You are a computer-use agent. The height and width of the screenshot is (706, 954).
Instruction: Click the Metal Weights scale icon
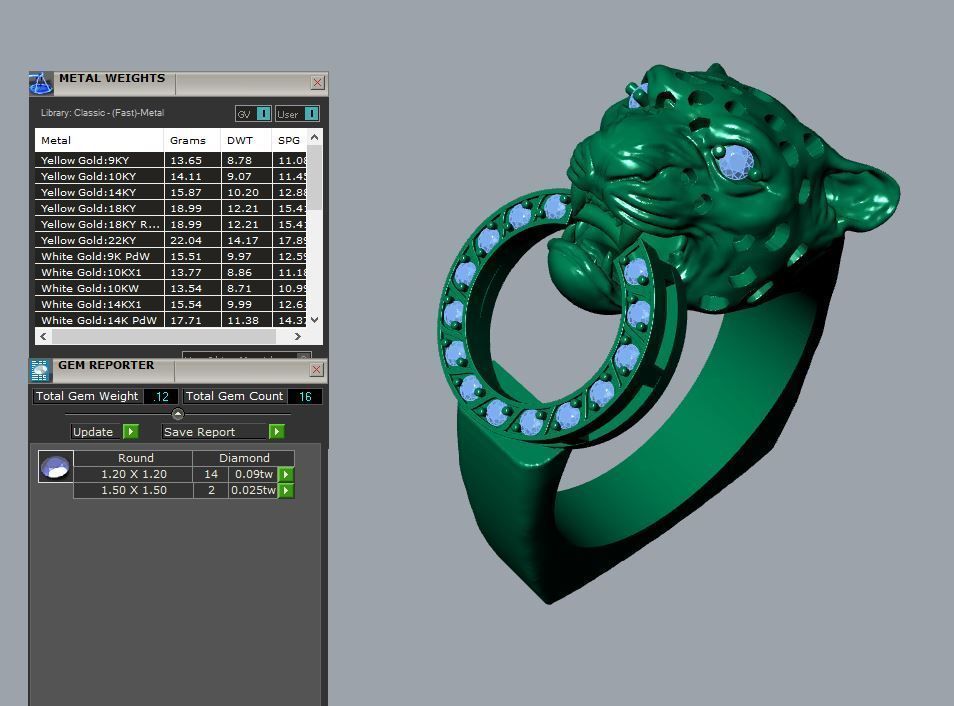(41, 83)
